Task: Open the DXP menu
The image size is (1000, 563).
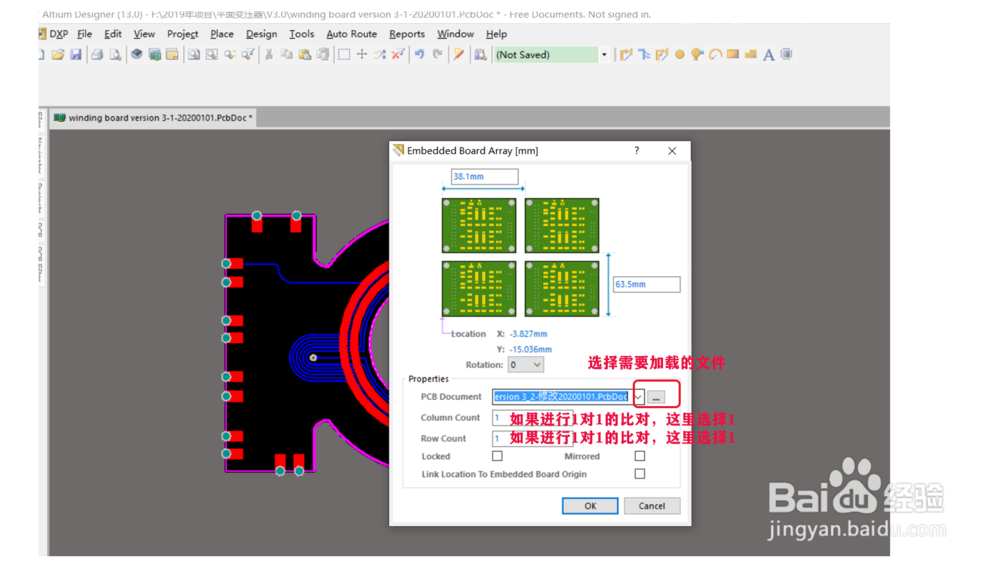Action: [x=54, y=34]
